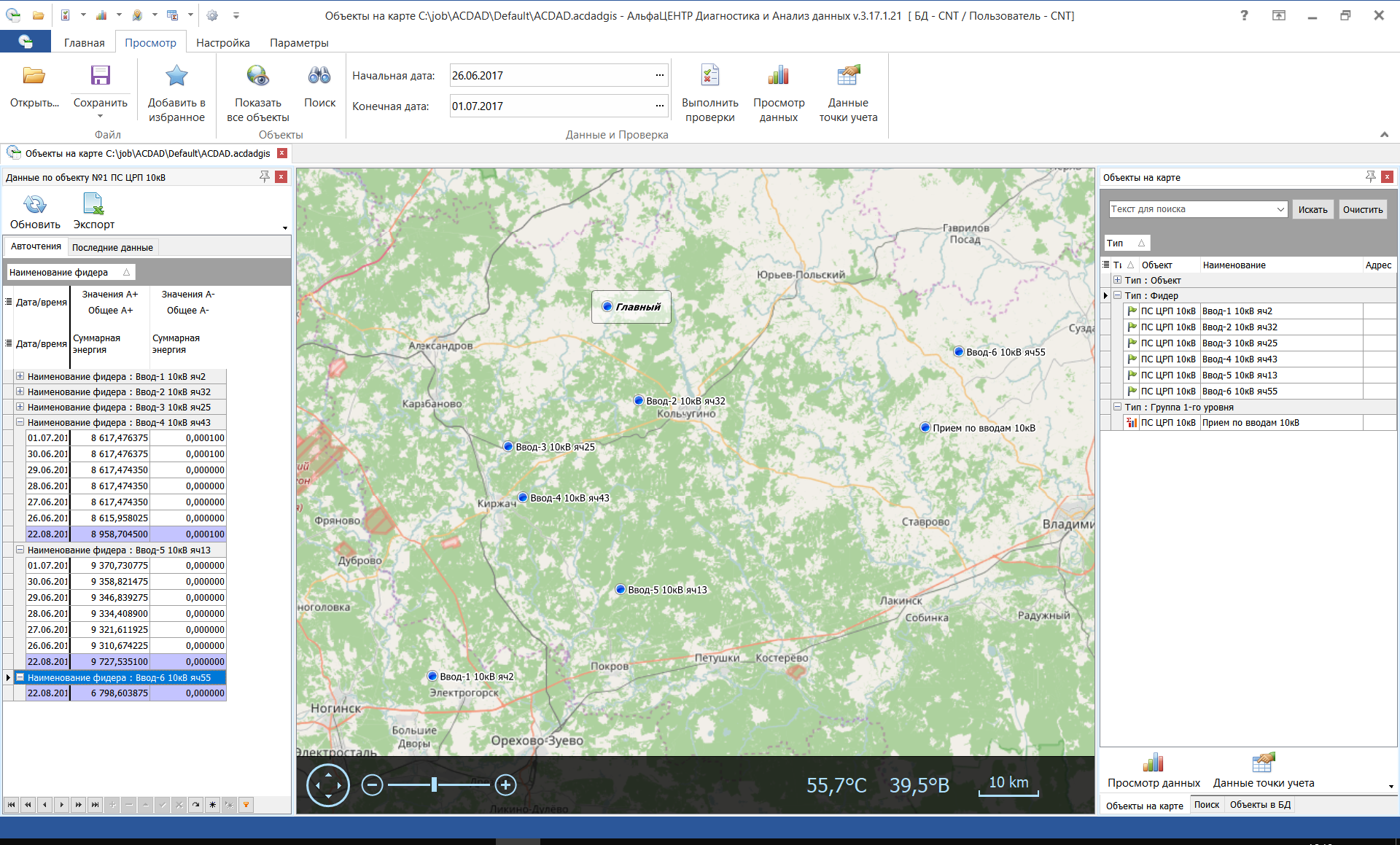
Task: Switch to the Настройка ribbon tab
Action: click(x=222, y=42)
